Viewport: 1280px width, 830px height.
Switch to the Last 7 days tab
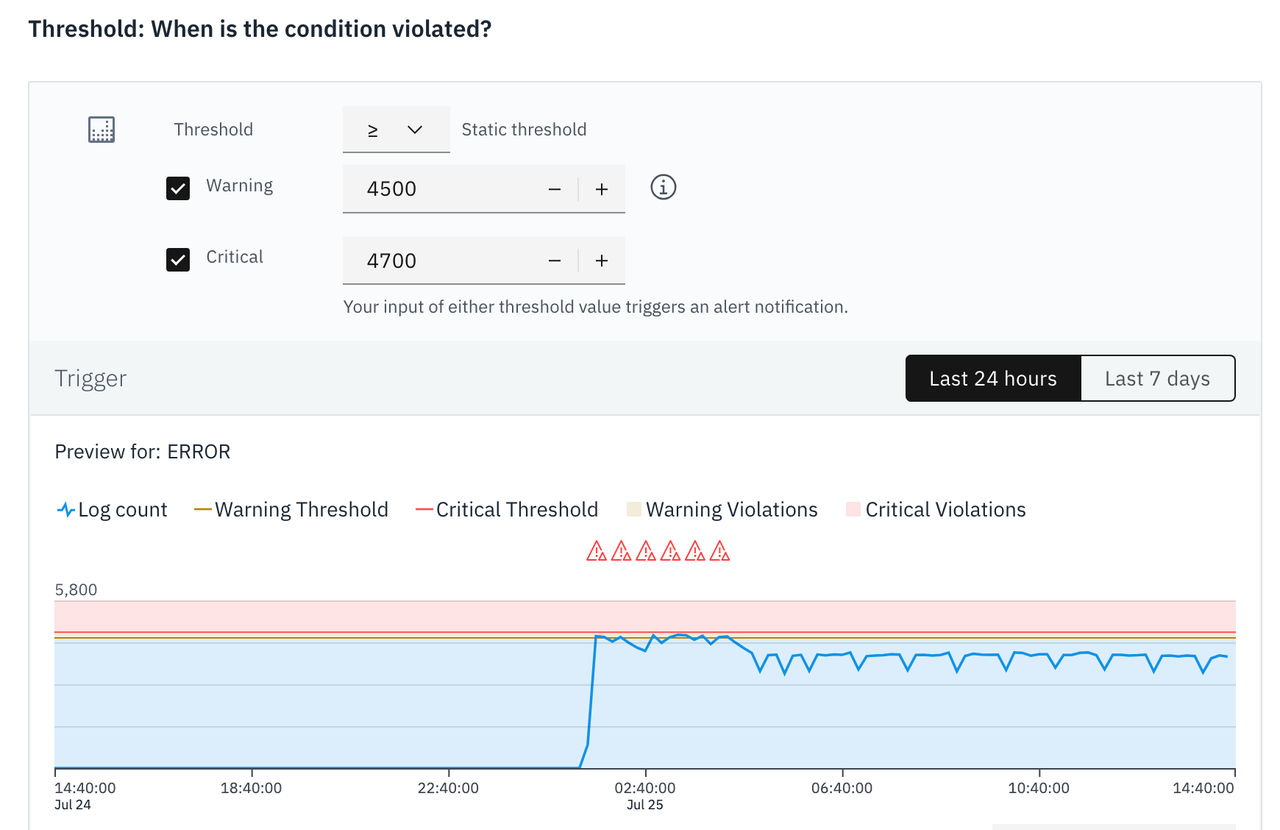tap(1157, 378)
